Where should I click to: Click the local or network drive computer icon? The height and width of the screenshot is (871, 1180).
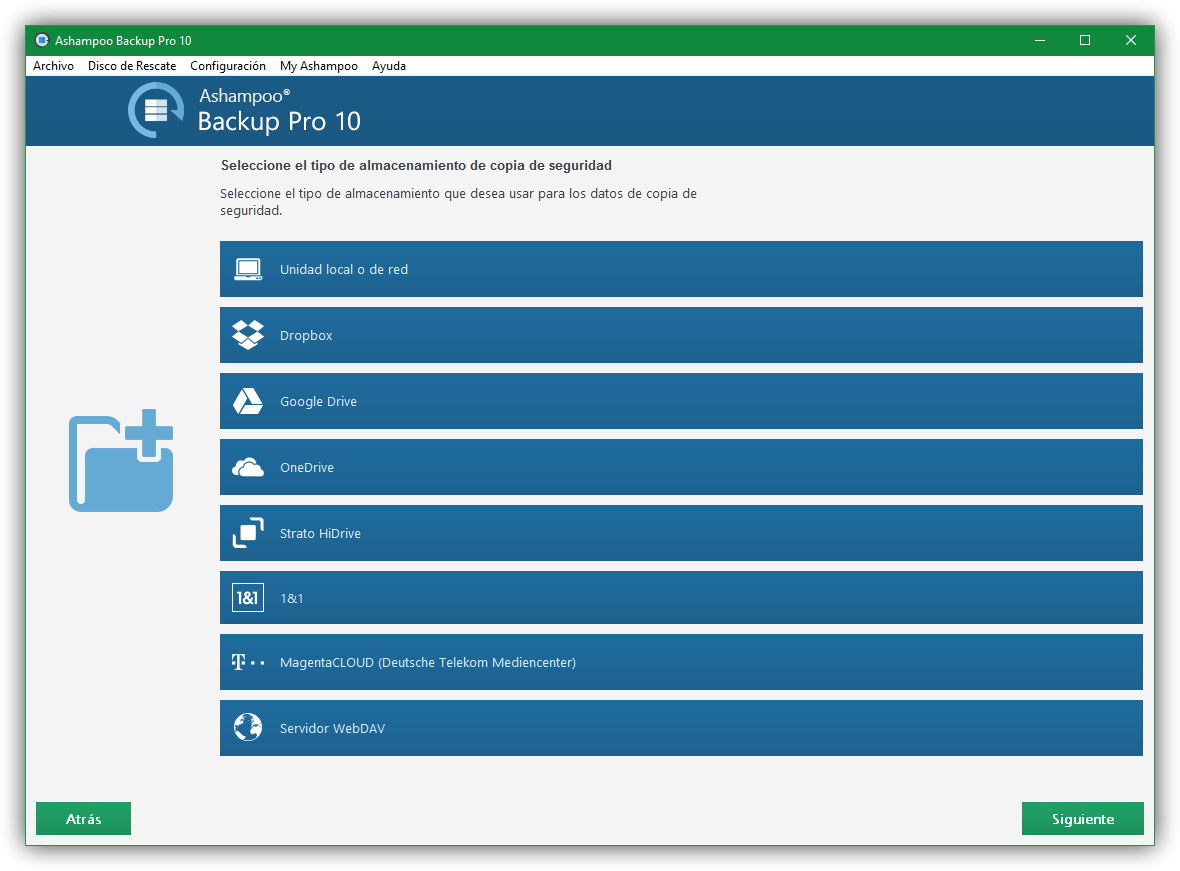click(248, 270)
